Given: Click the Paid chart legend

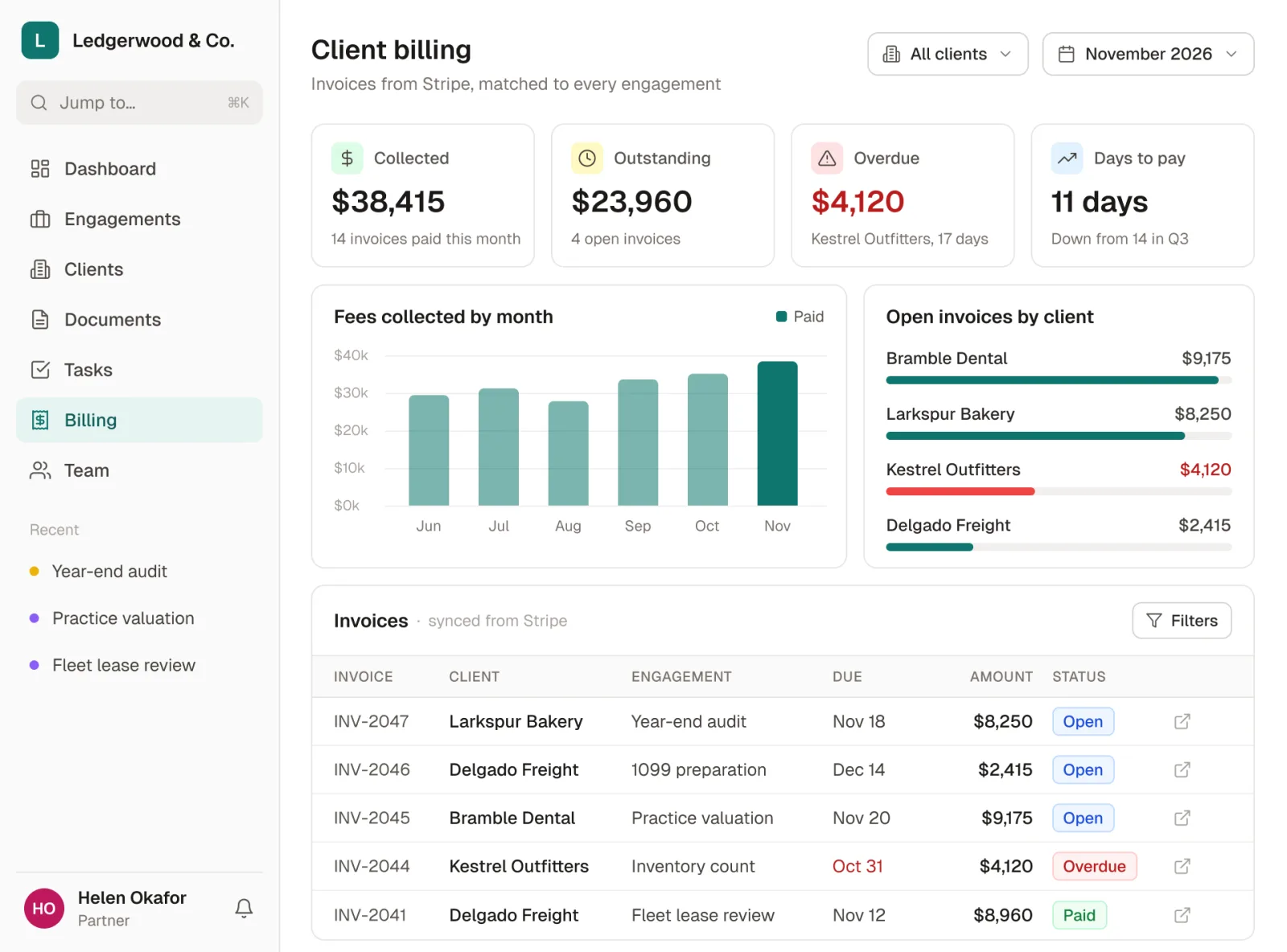Looking at the screenshot, I should click(800, 317).
